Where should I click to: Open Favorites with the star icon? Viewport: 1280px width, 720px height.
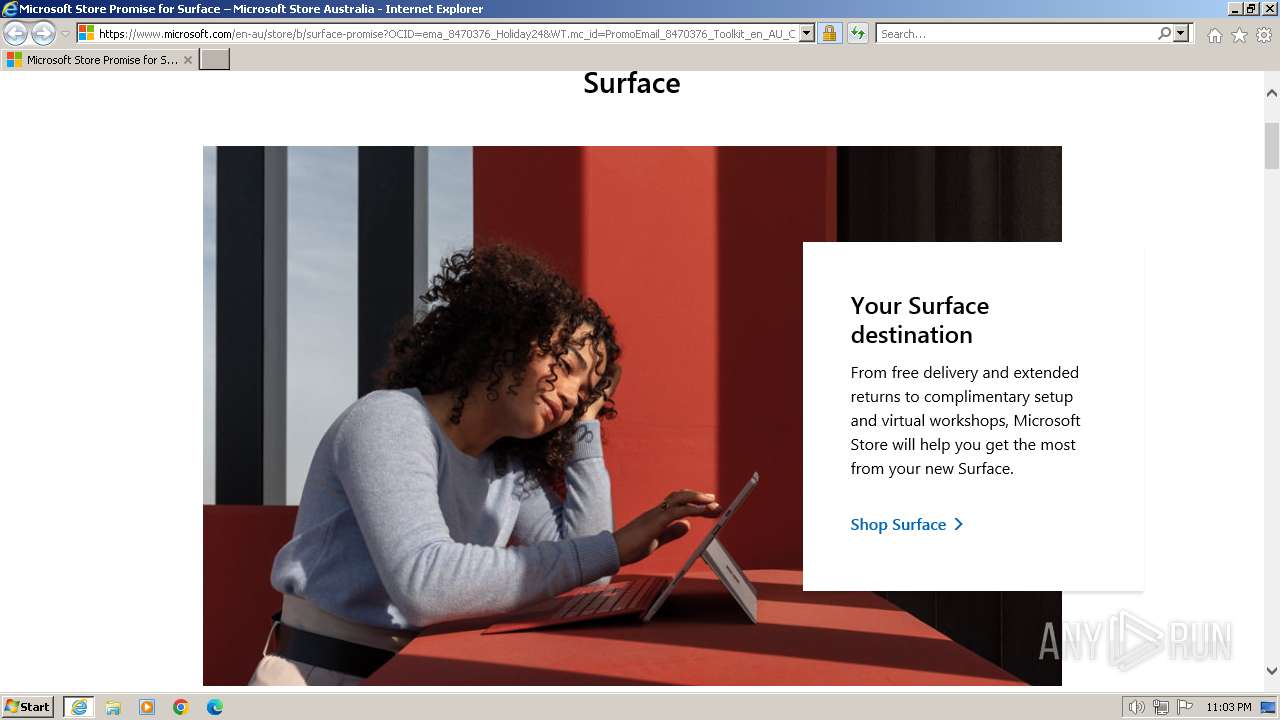click(x=1239, y=35)
